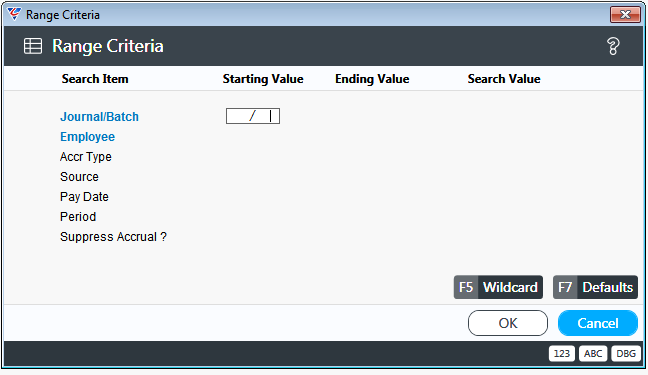
Task: Select the Accr Type search item
Action: pyautogui.click(x=86, y=157)
